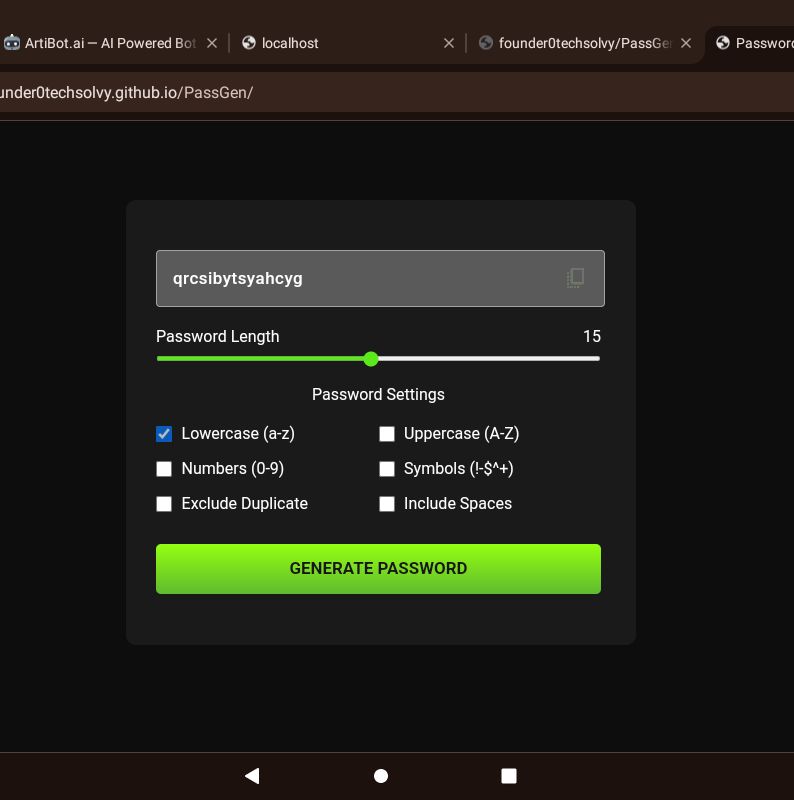
Task: Close the ArtiBot.ai tab
Action: click(x=212, y=43)
